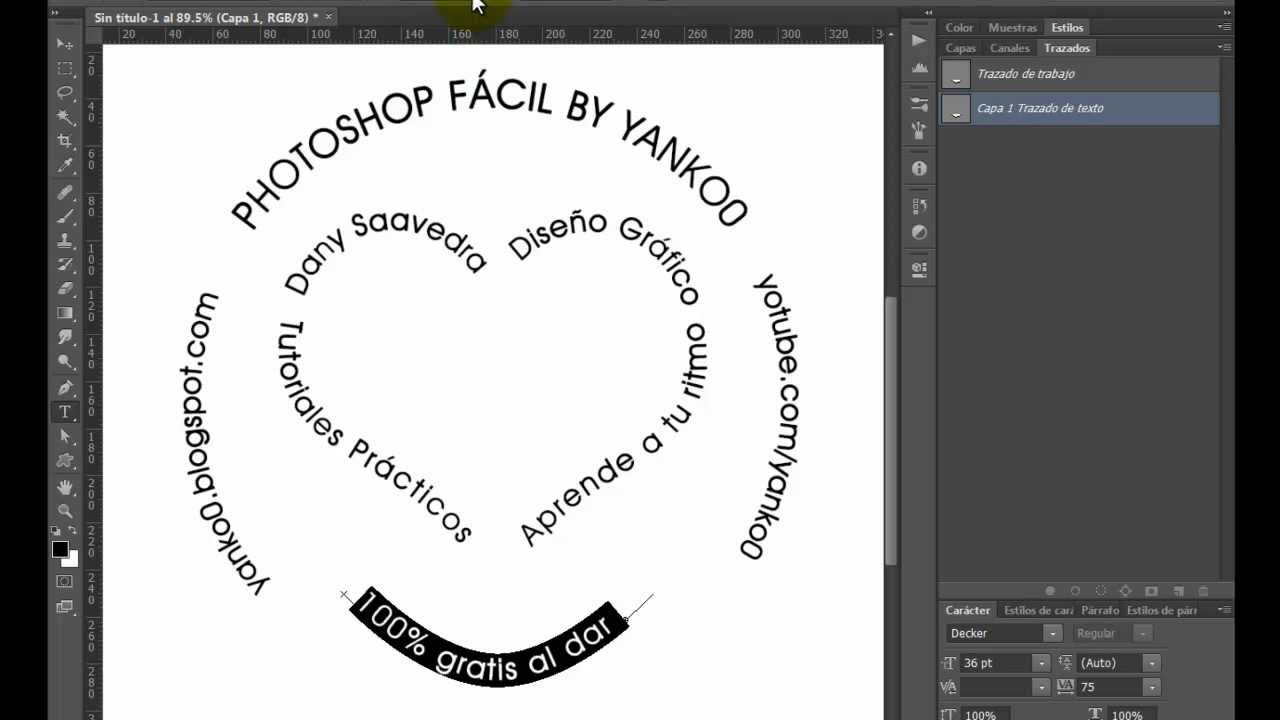Select the Eyedropper tool
This screenshot has width=1280, height=720.
(x=65, y=165)
